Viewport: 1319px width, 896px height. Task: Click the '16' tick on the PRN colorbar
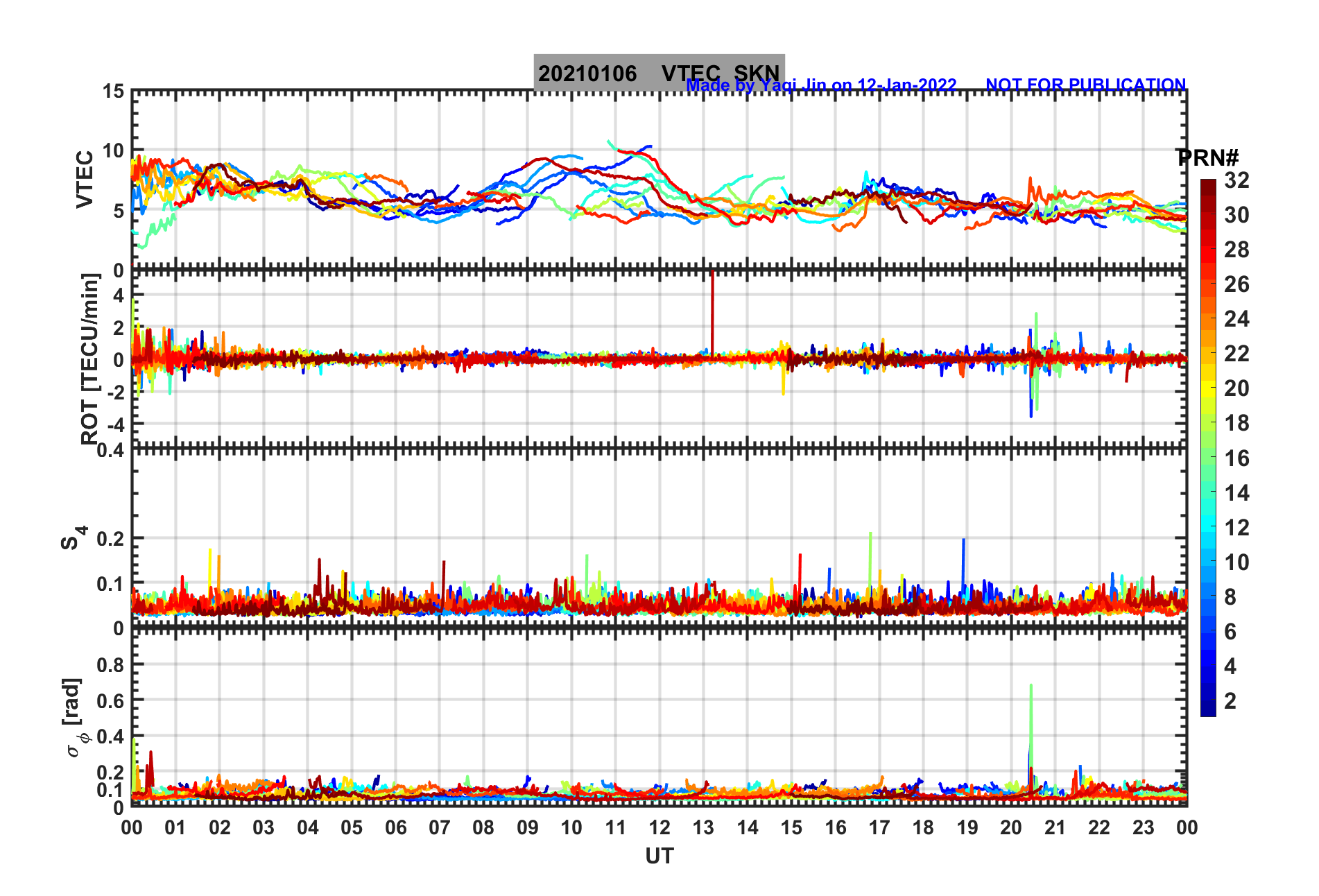(x=1236, y=458)
